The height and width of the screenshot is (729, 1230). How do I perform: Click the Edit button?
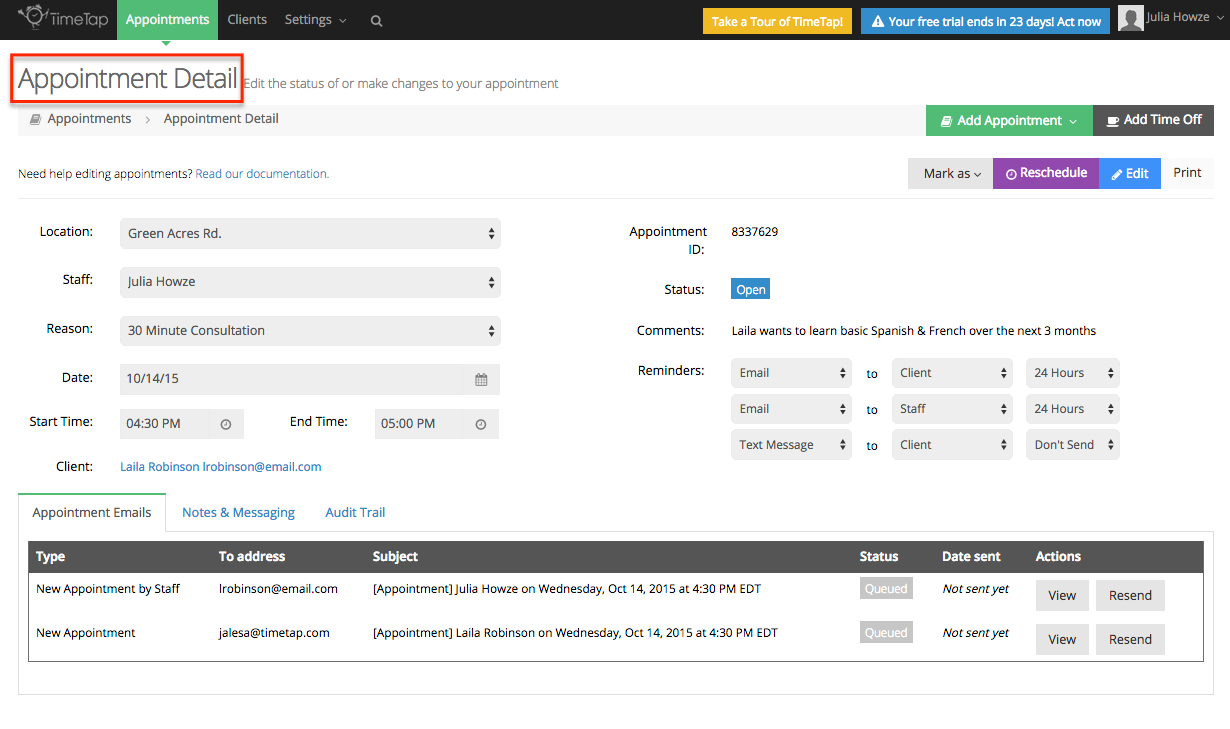pyautogui.click(x=1130, y=173)
